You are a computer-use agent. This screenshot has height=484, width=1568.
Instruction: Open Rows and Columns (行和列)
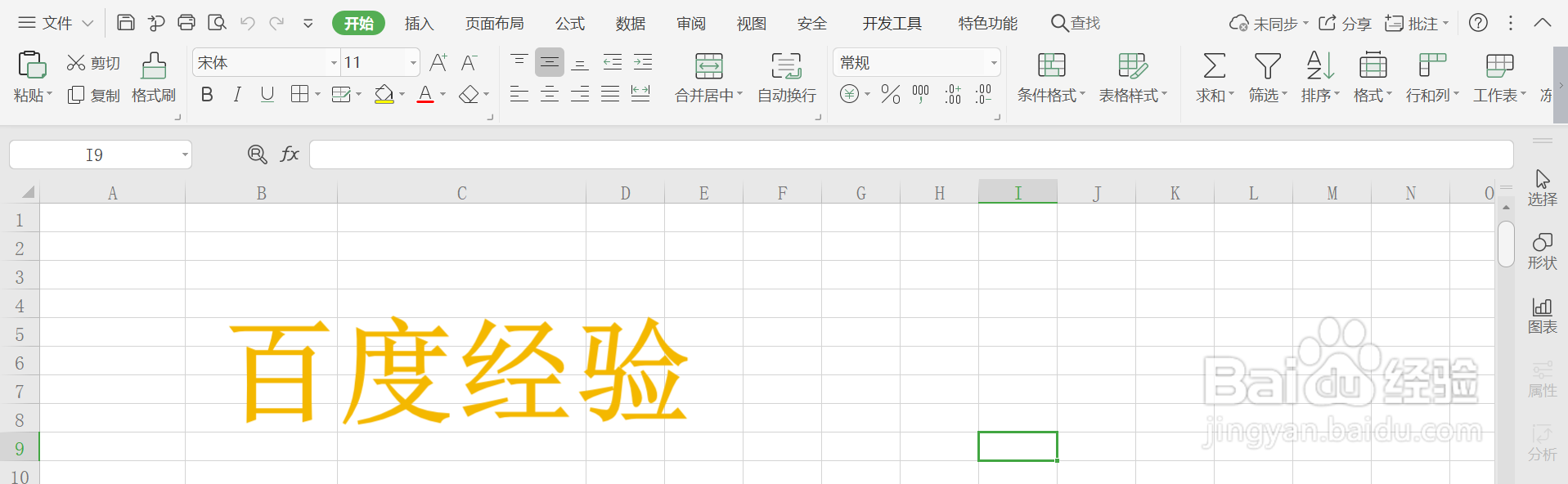tap(1432, 78)
